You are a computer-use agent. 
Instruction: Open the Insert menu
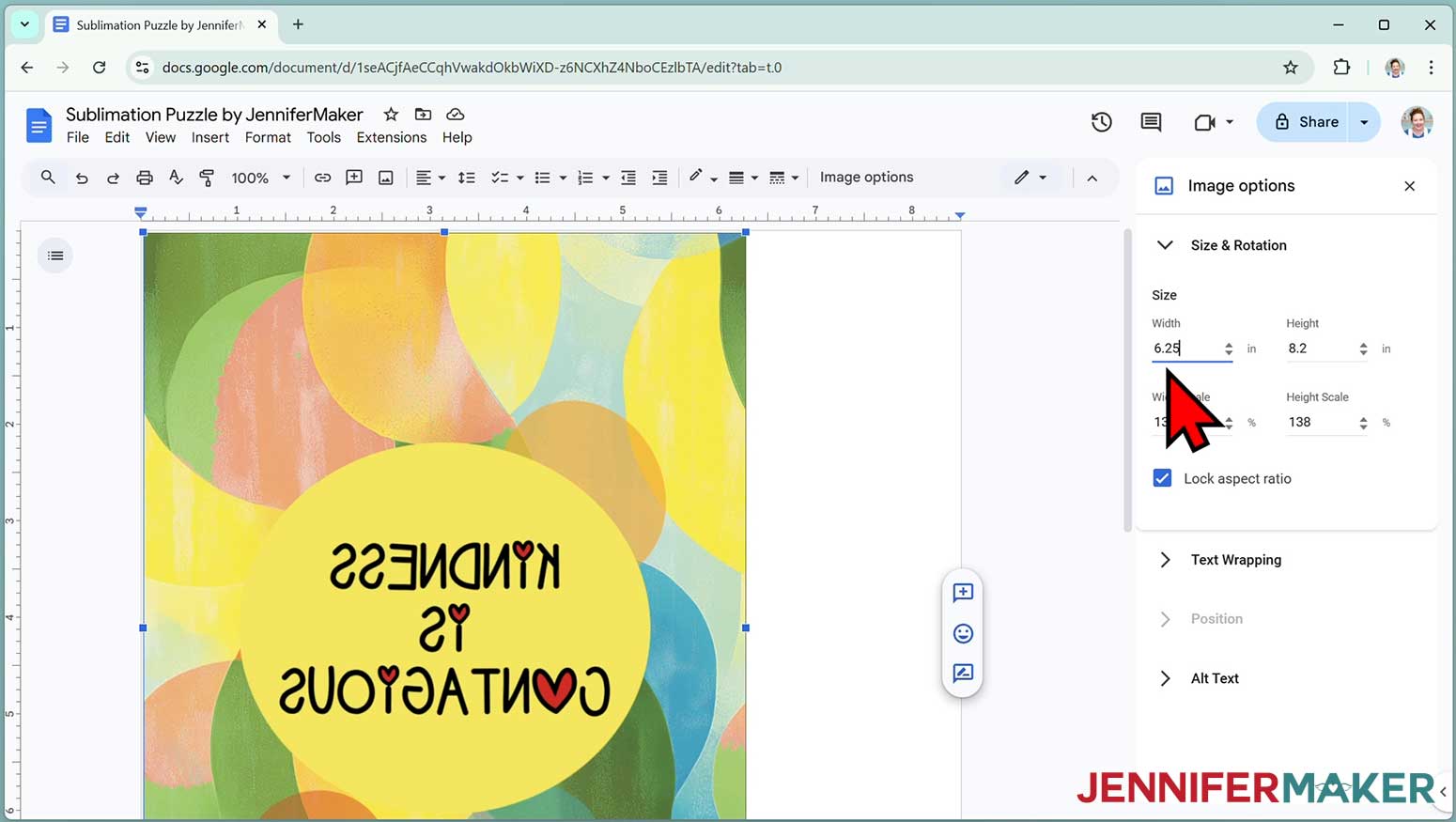210,137
